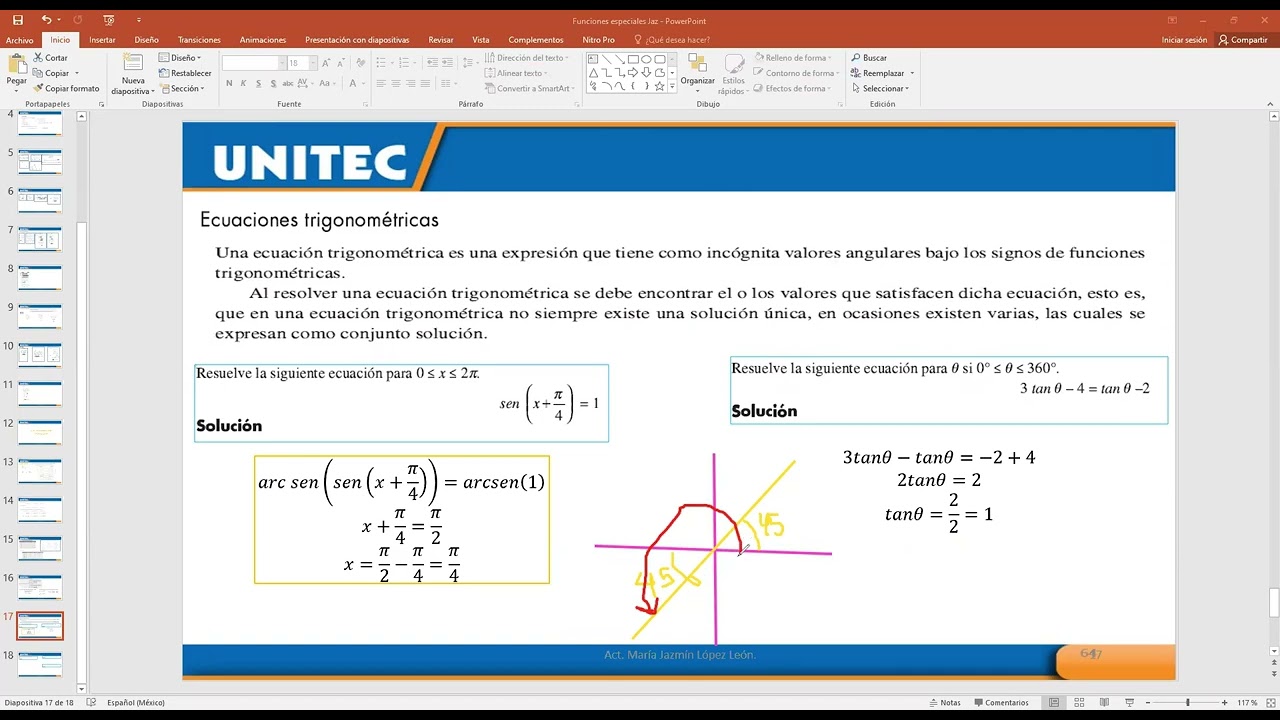Image resolution: width=1280 pixels, height=720 pixels.
Task: Decrease font size with the small A icon
Action: click(x=341, y=63)
